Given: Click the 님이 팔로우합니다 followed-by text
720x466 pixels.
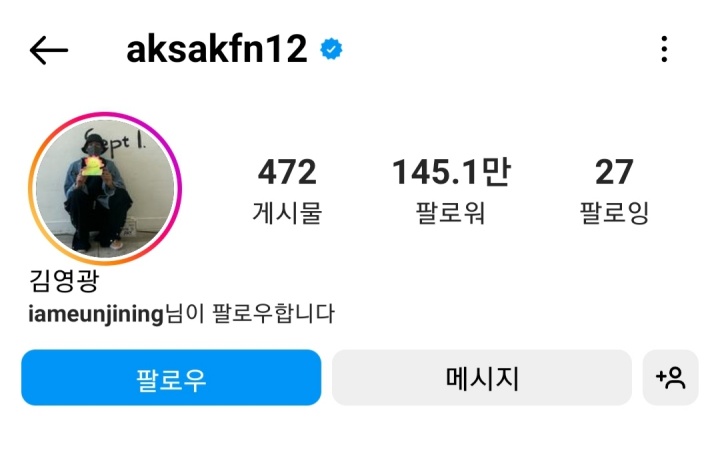Looking at the screenshot, I should coord(250,314).
